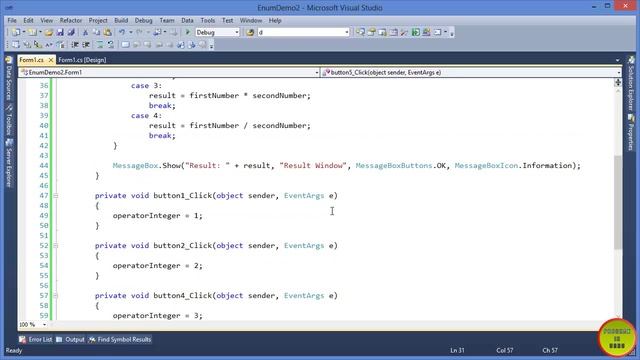Collapse the button2_Click method outline
Viewport: 640px width, 360px height.
click(56, 246)
